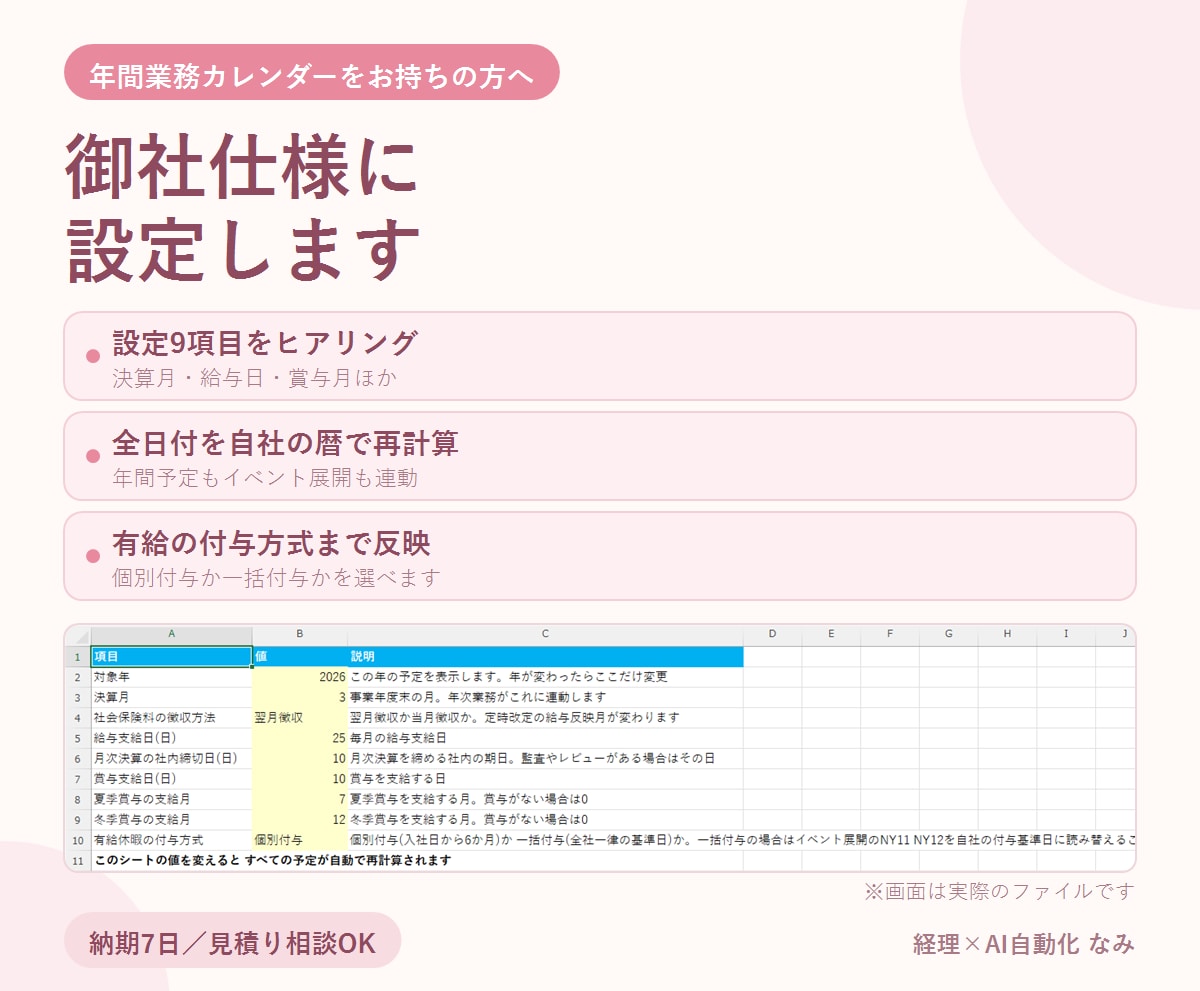Select column E header in spreadsheet

point(831,634)
